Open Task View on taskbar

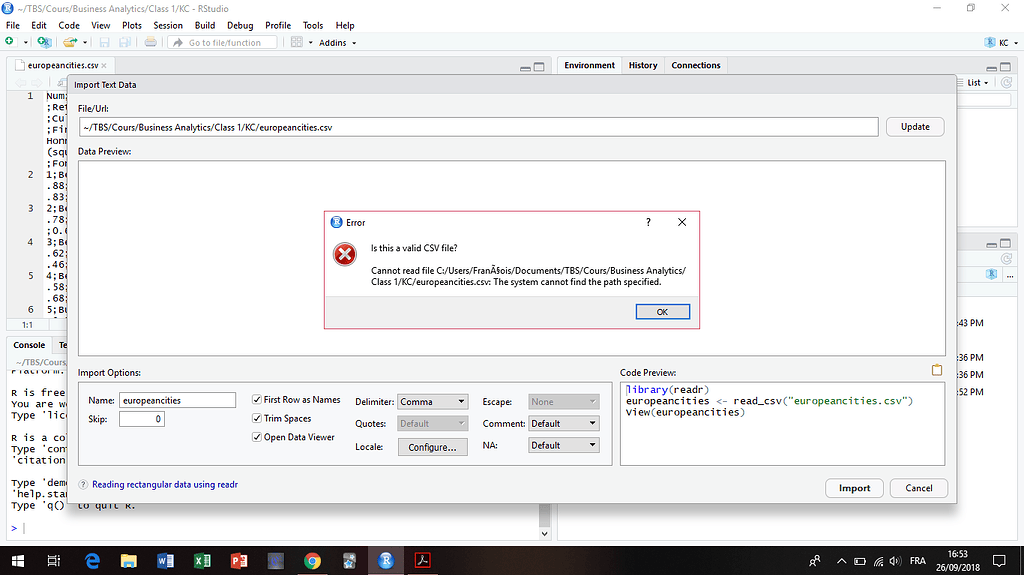[x=54, y=561]
